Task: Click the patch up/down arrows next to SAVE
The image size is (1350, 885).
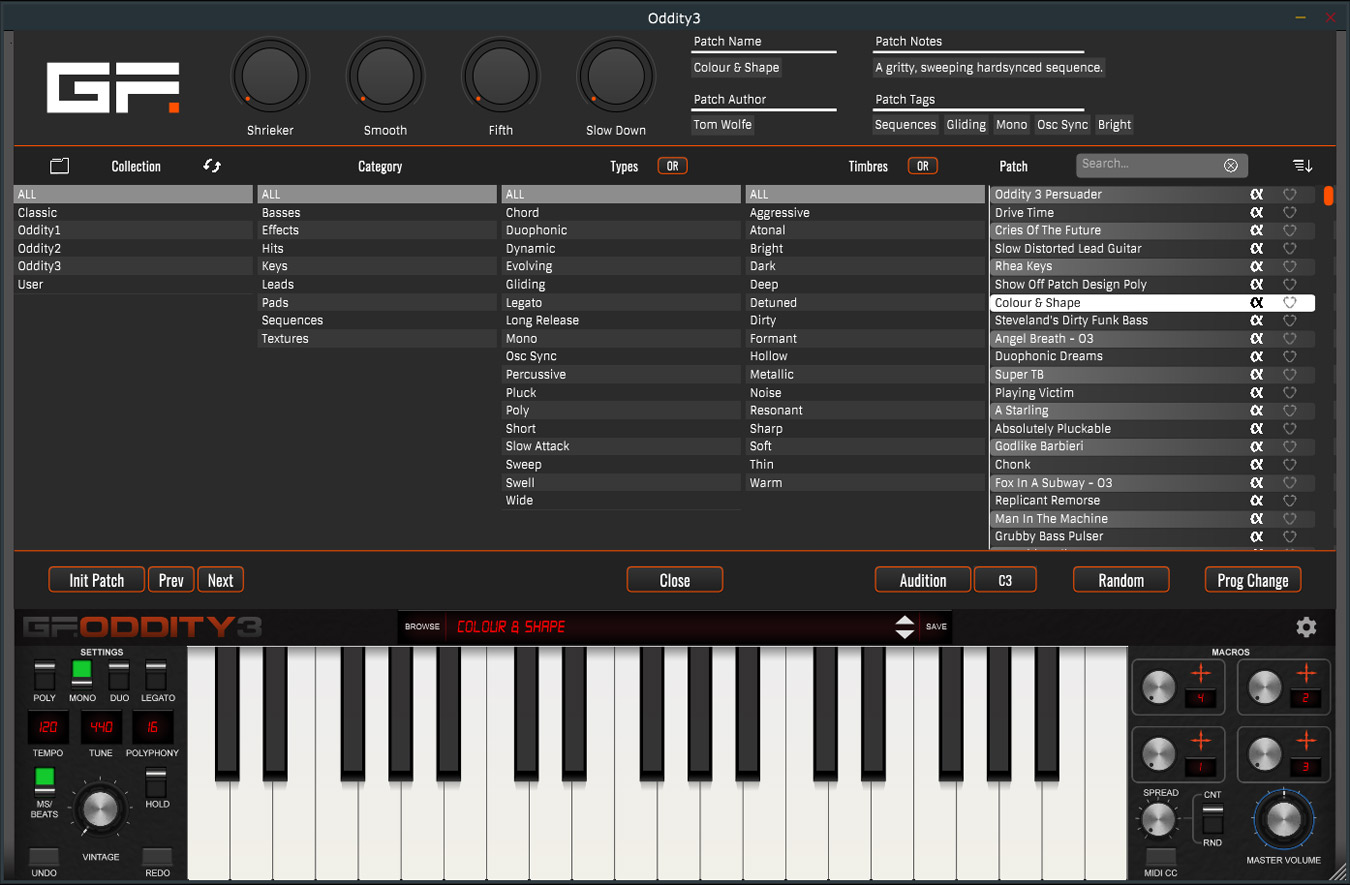Action: pos(905,627)
